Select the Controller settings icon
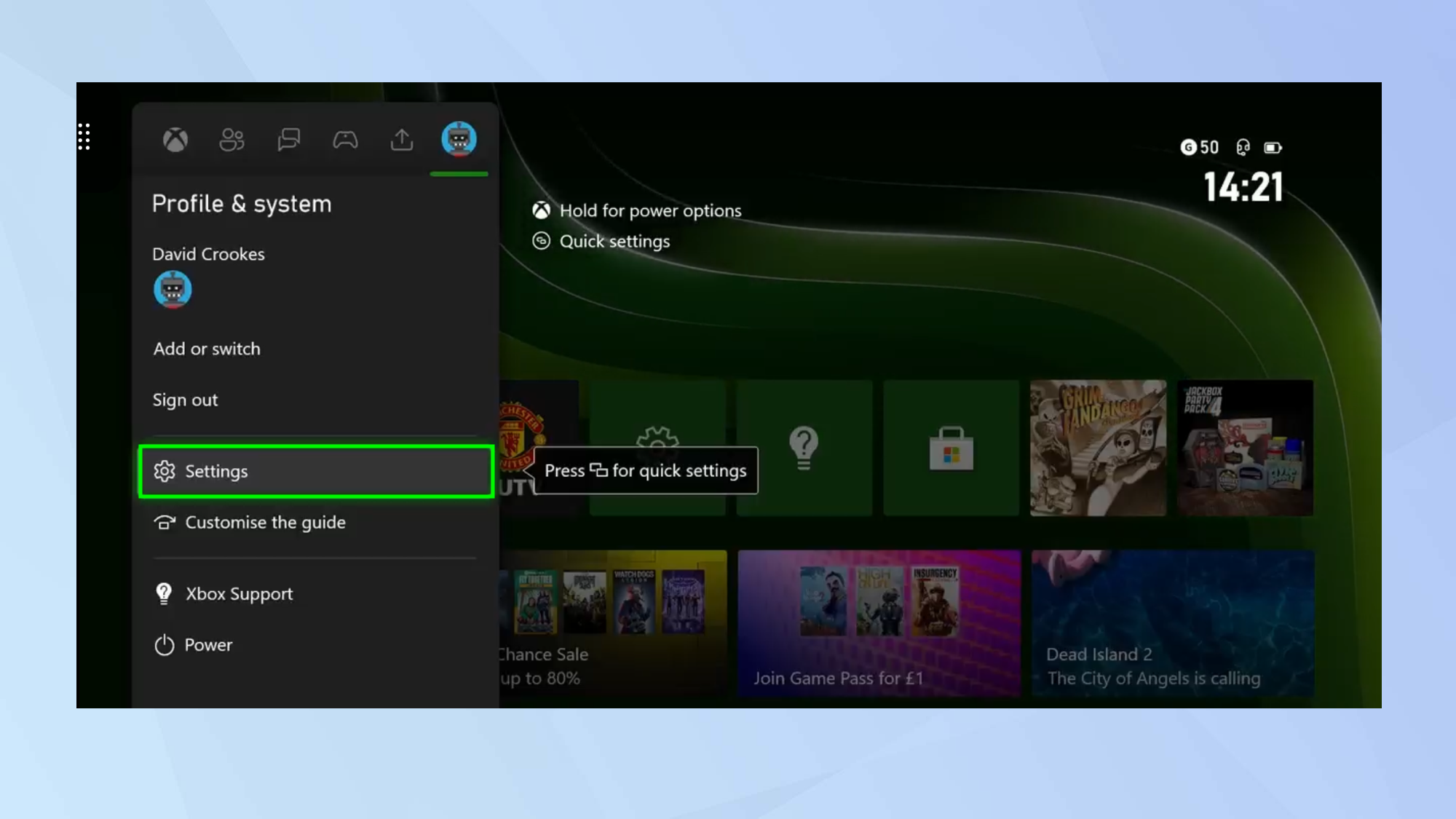 click(x=346, y=138)
